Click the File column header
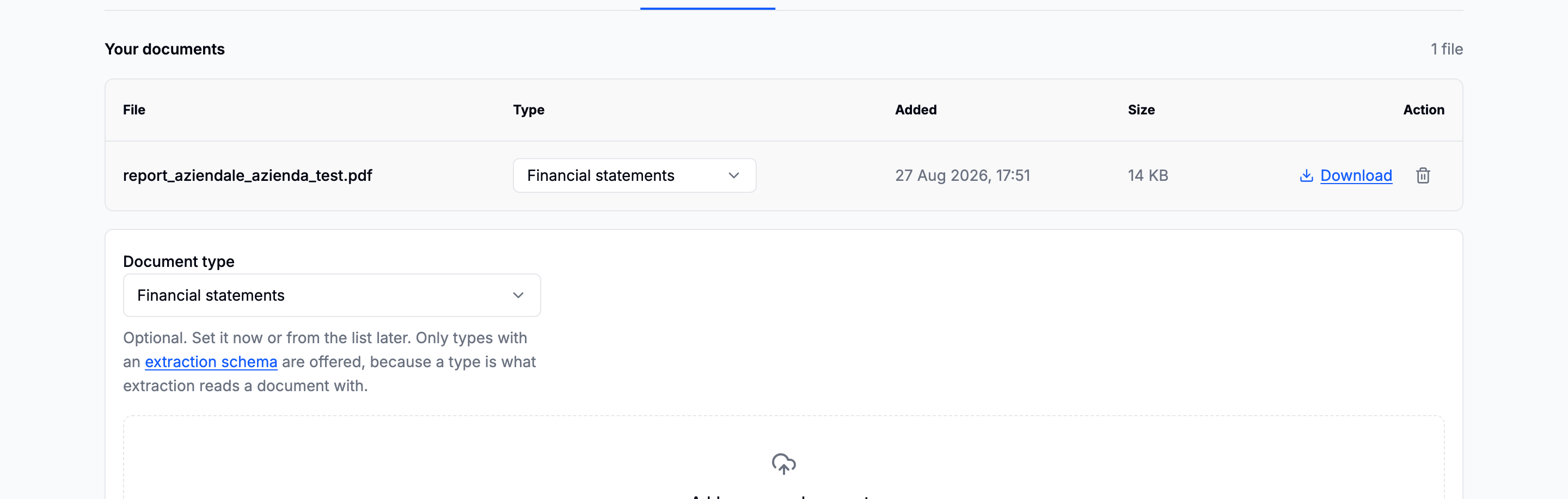This screenshot has height=499, width=1568. point(134,109)
